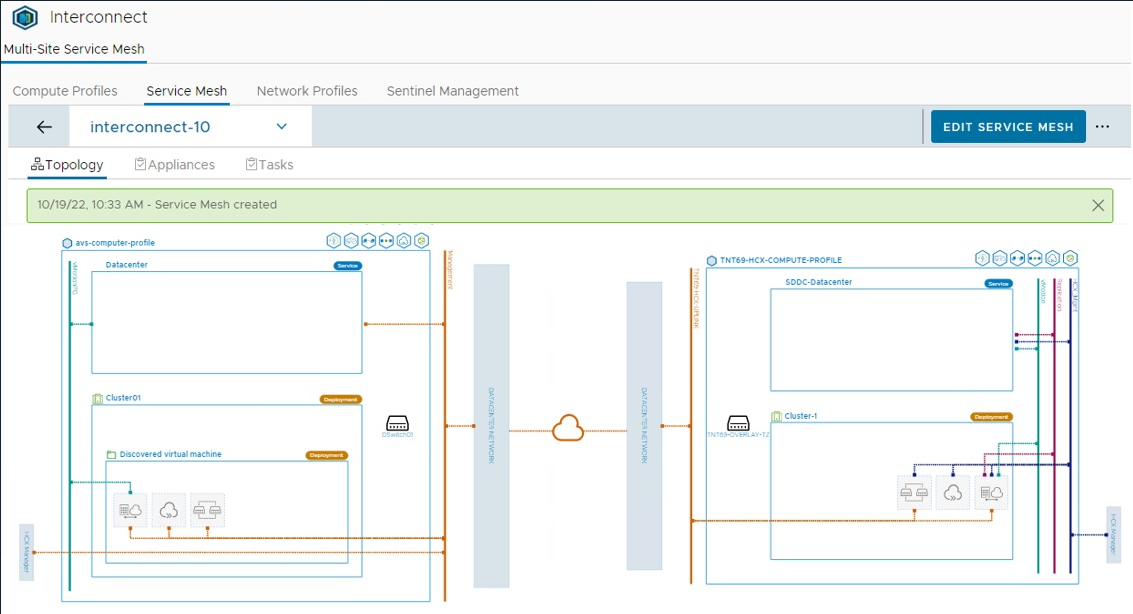
Task: Select network extension appliance in Discovered virtual machine box
Action: coord(207,510)
